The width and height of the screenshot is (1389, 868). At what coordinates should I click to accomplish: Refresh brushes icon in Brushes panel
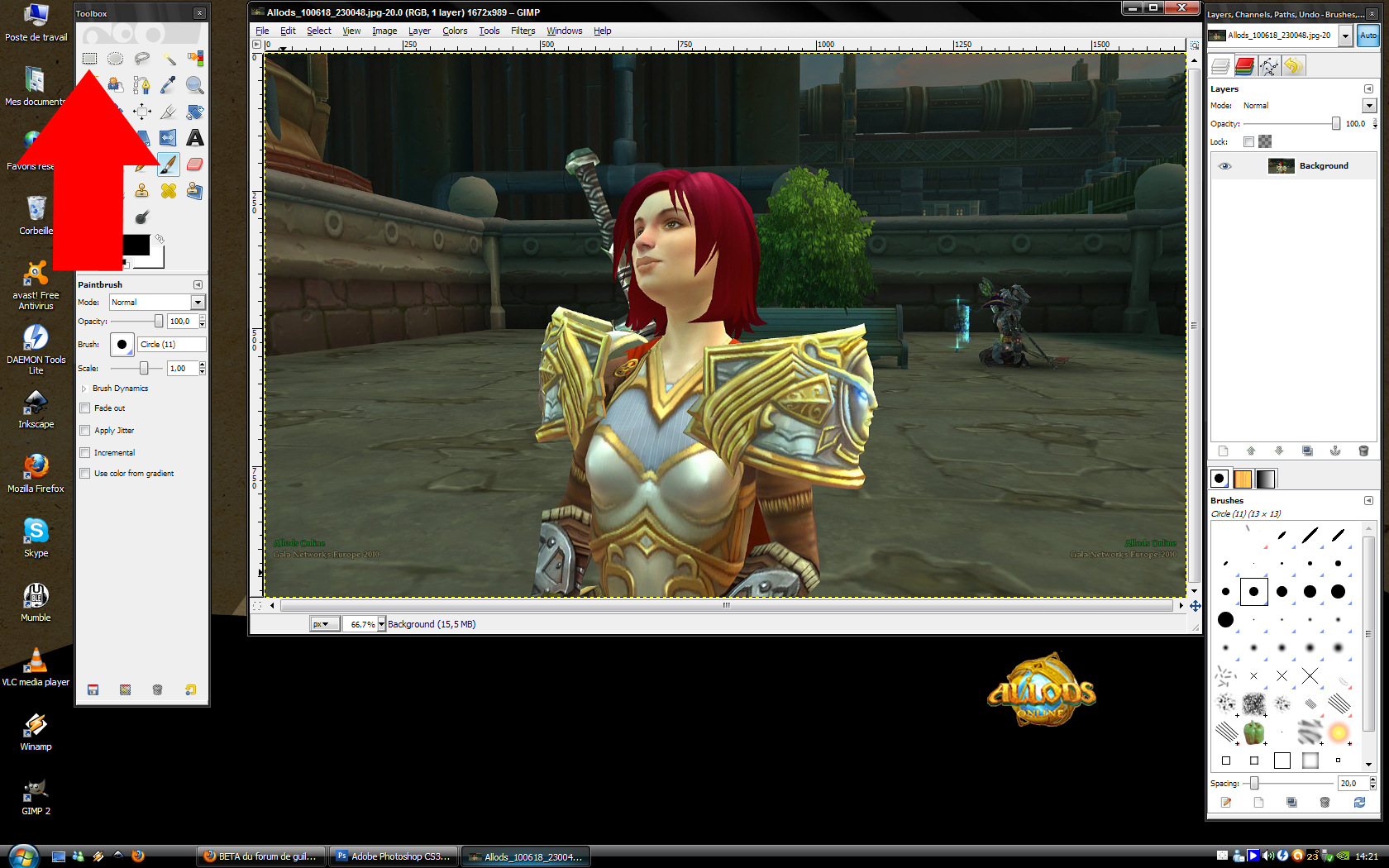(x=1359, y=802)
